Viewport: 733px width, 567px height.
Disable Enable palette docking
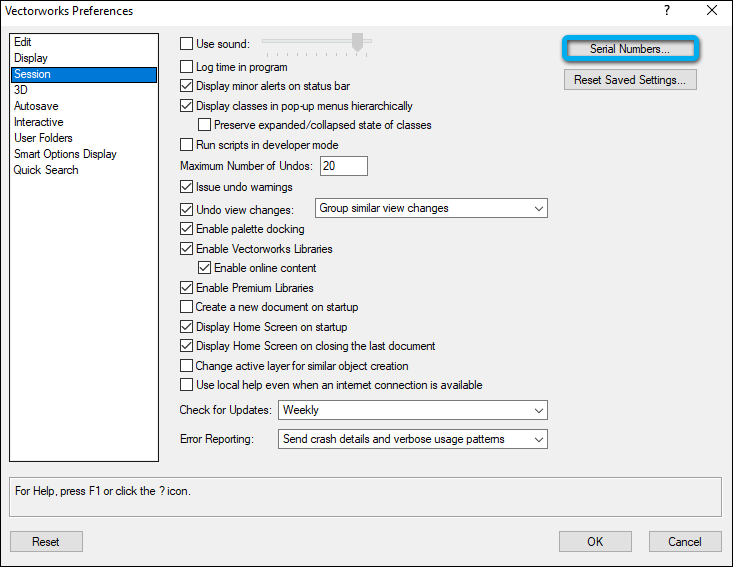coord(187,229)
